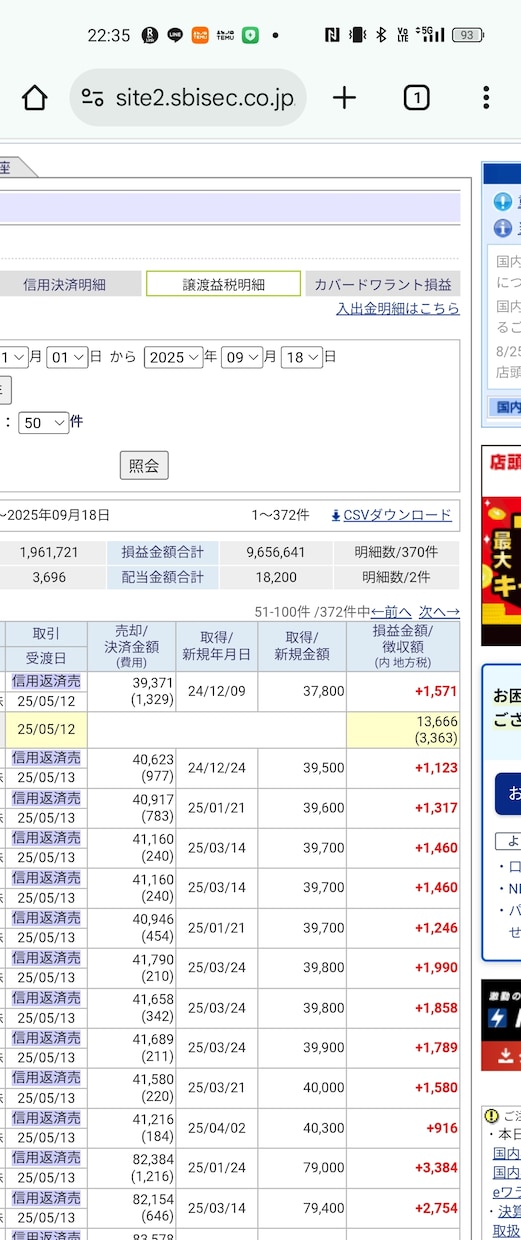This screenshot has height=1240, width=521.
Task: Click the profit value +916
Action: (441, 1128)
